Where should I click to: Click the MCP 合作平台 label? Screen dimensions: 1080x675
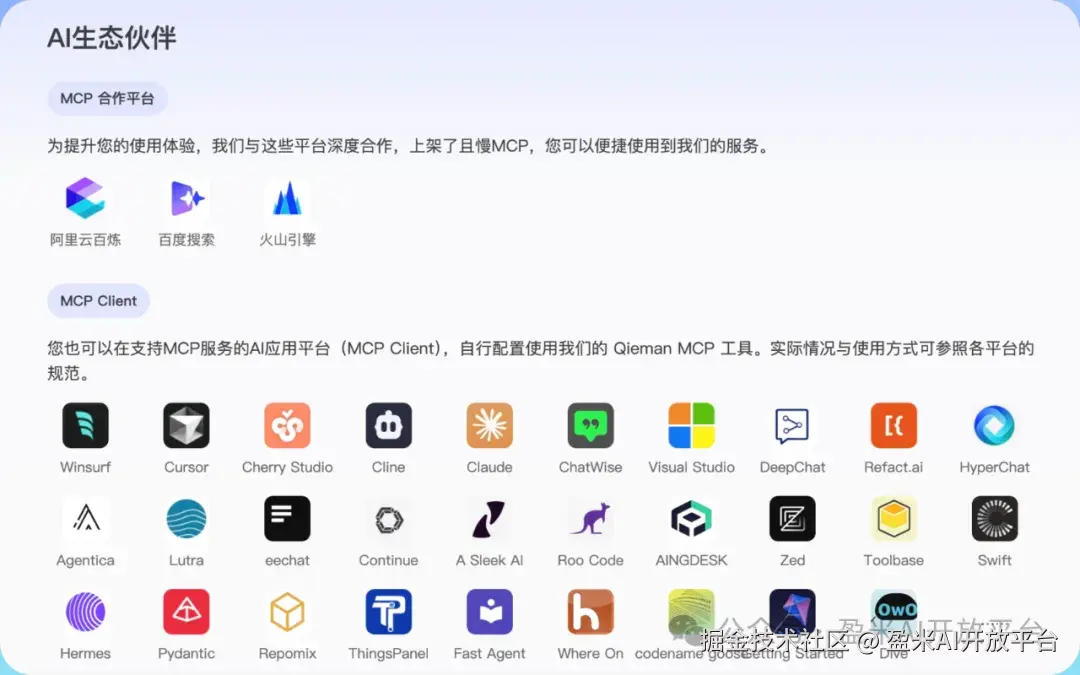[107, 99]
